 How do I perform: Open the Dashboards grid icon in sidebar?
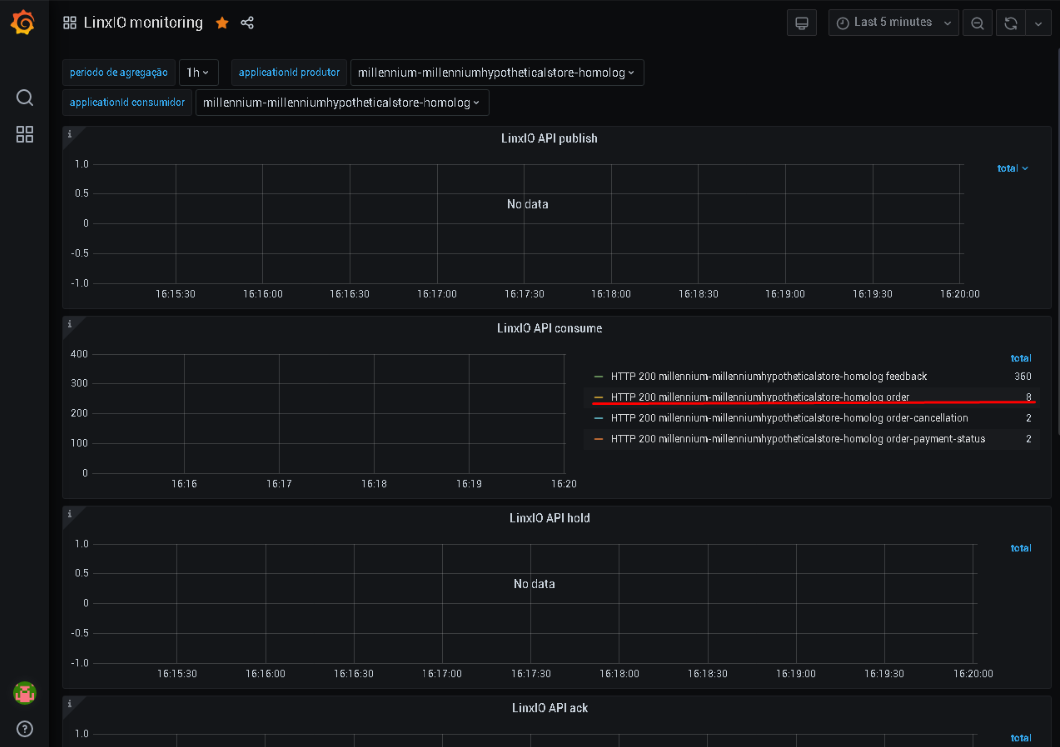tap(24, 135)
